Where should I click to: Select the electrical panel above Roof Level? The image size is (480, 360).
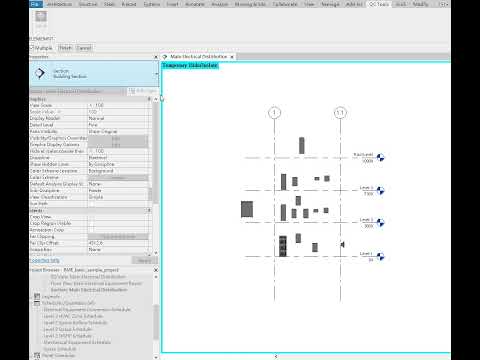(x=302, y=145)
